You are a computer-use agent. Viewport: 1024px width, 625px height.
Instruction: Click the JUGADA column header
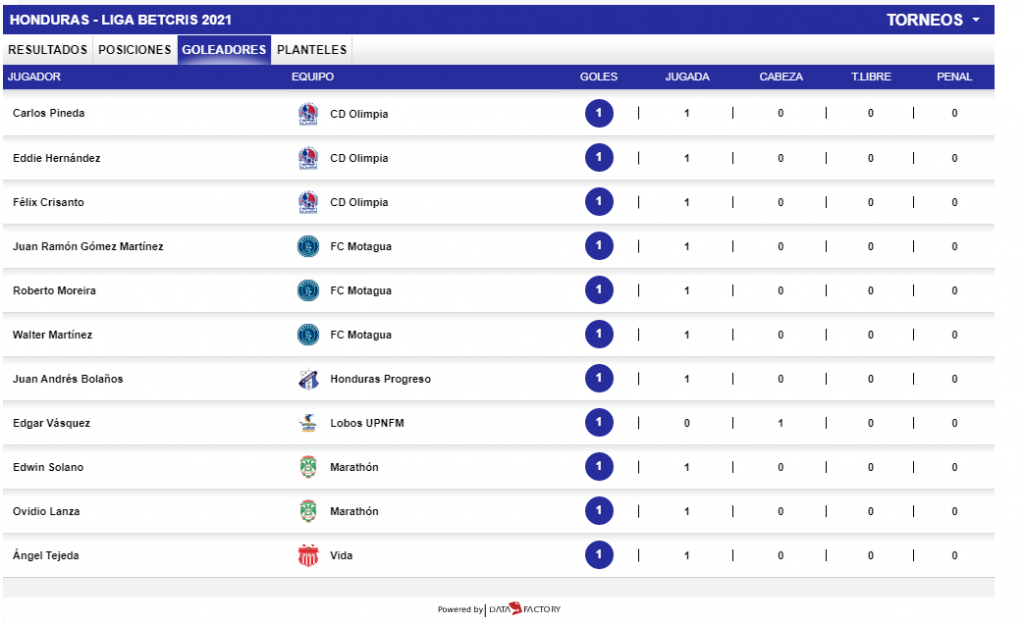[687, 76]
